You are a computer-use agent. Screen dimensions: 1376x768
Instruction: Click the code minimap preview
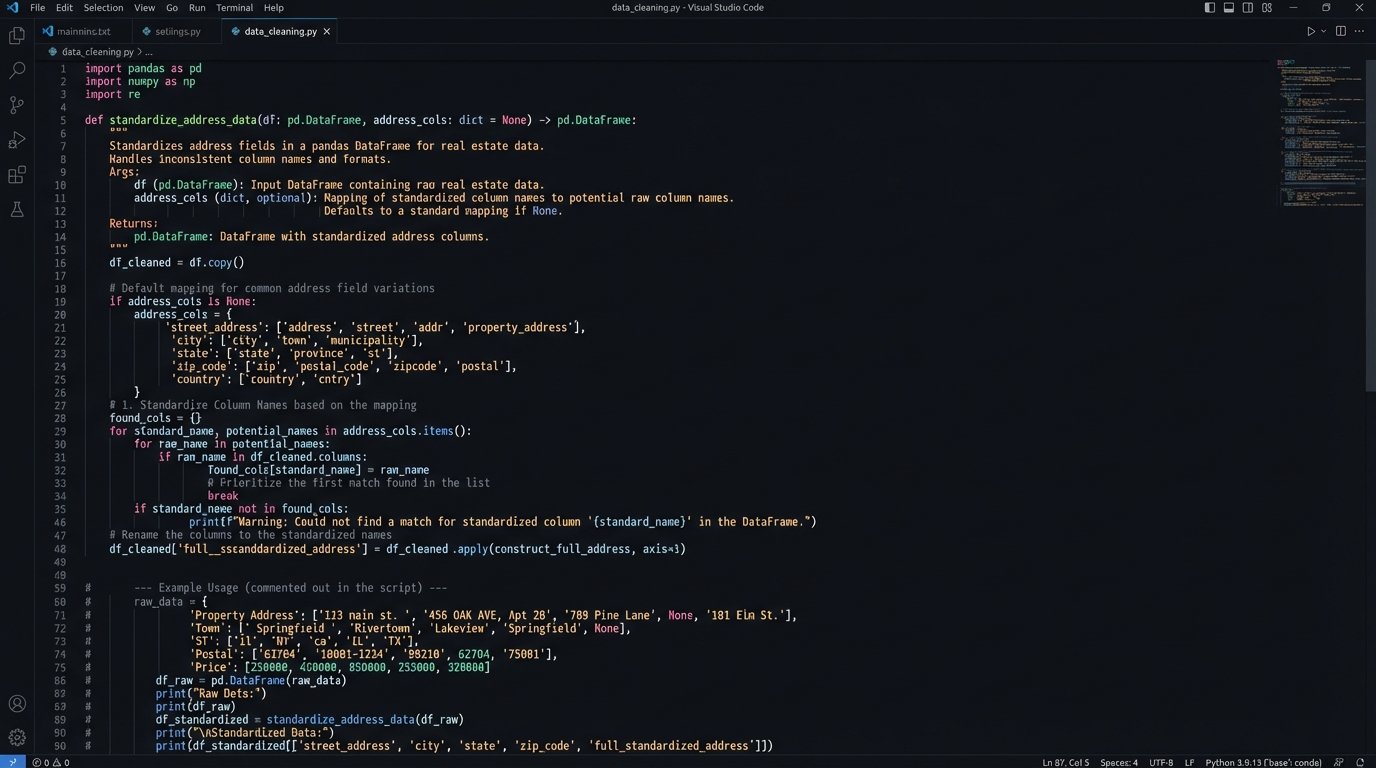coord(1320,130)
